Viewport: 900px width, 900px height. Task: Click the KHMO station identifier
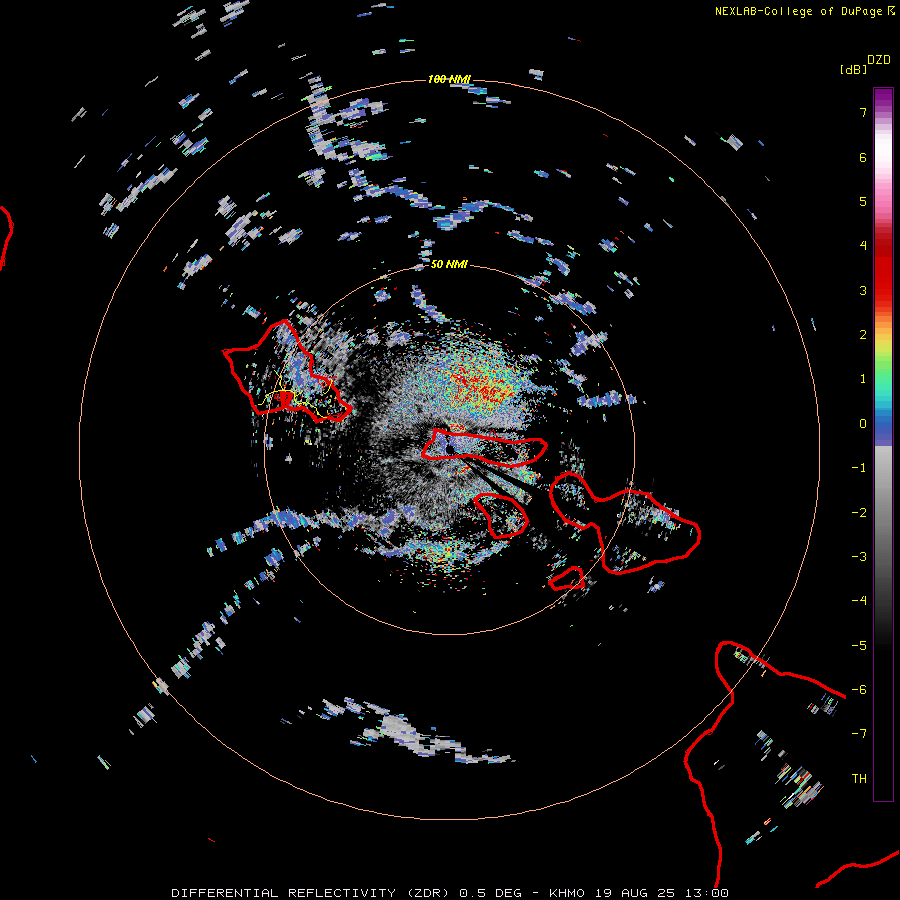pos(567,893)
